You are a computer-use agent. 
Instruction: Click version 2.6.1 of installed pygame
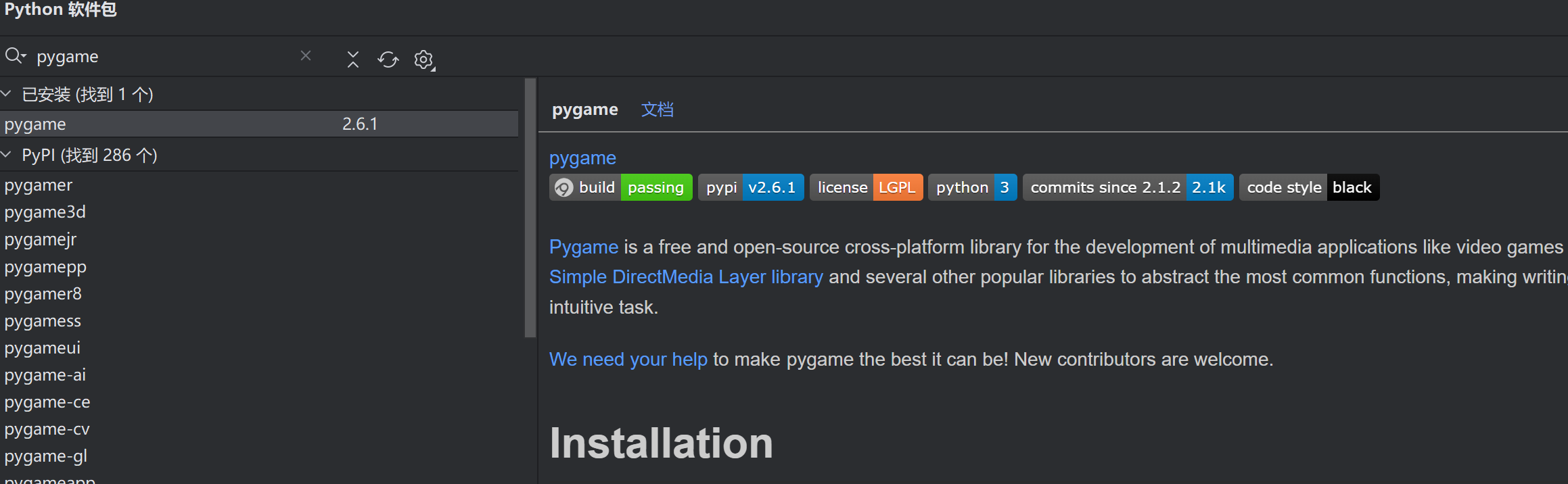pos(360,124)
